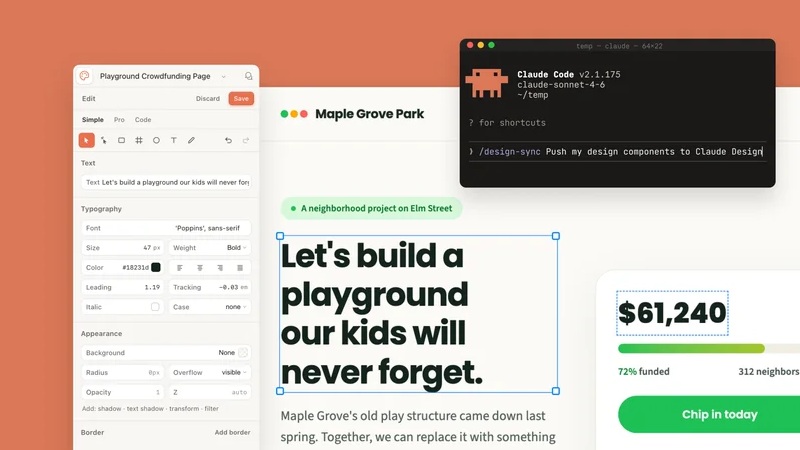Click the funding progress bar
The width and height of the screenshot is (800, 450).
pyautogui.click(x=709, y=348)
